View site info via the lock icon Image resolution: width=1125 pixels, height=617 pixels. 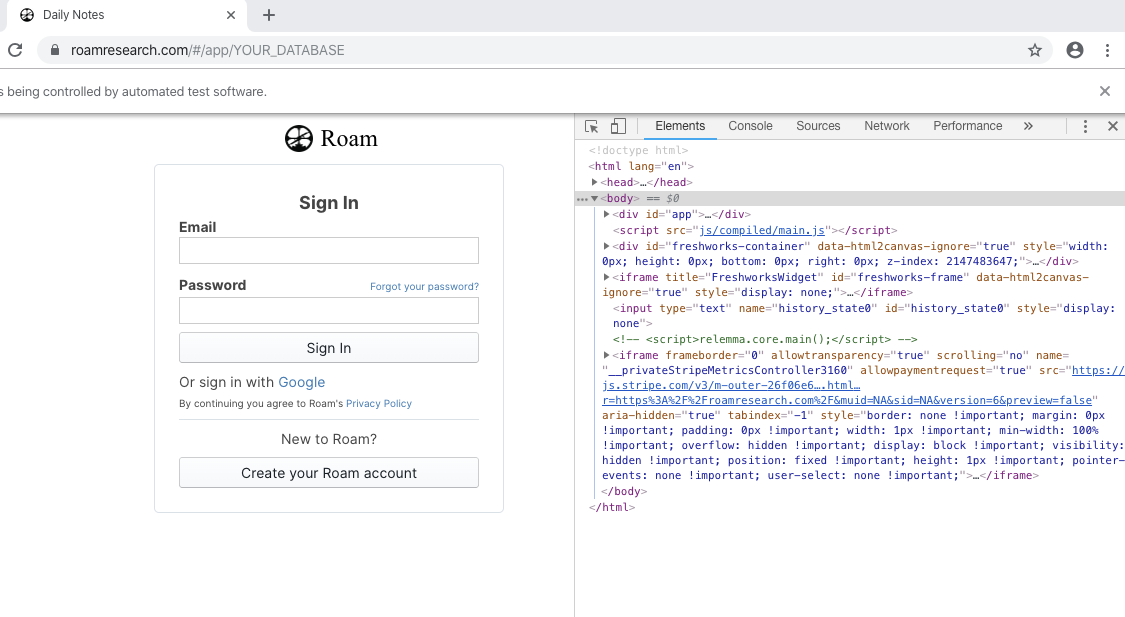54,50
